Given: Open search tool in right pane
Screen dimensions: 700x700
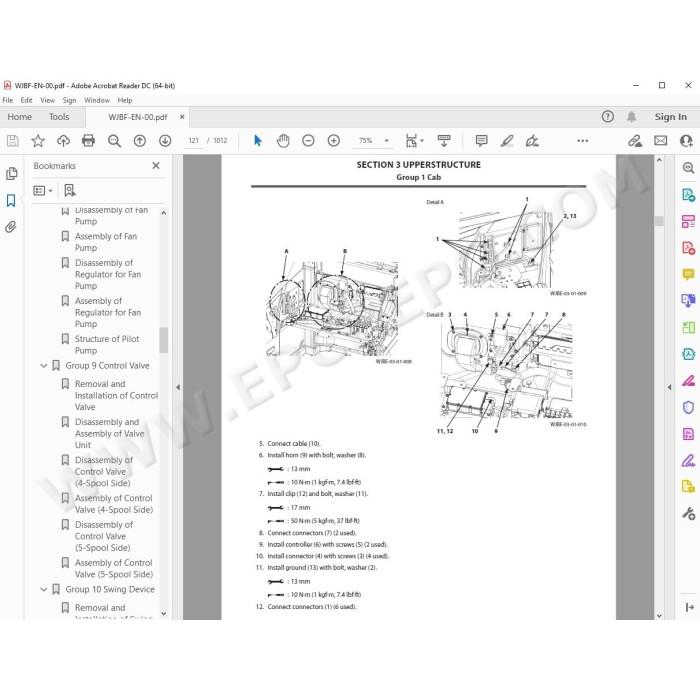Looking at the screenshot, I should 688,168.
